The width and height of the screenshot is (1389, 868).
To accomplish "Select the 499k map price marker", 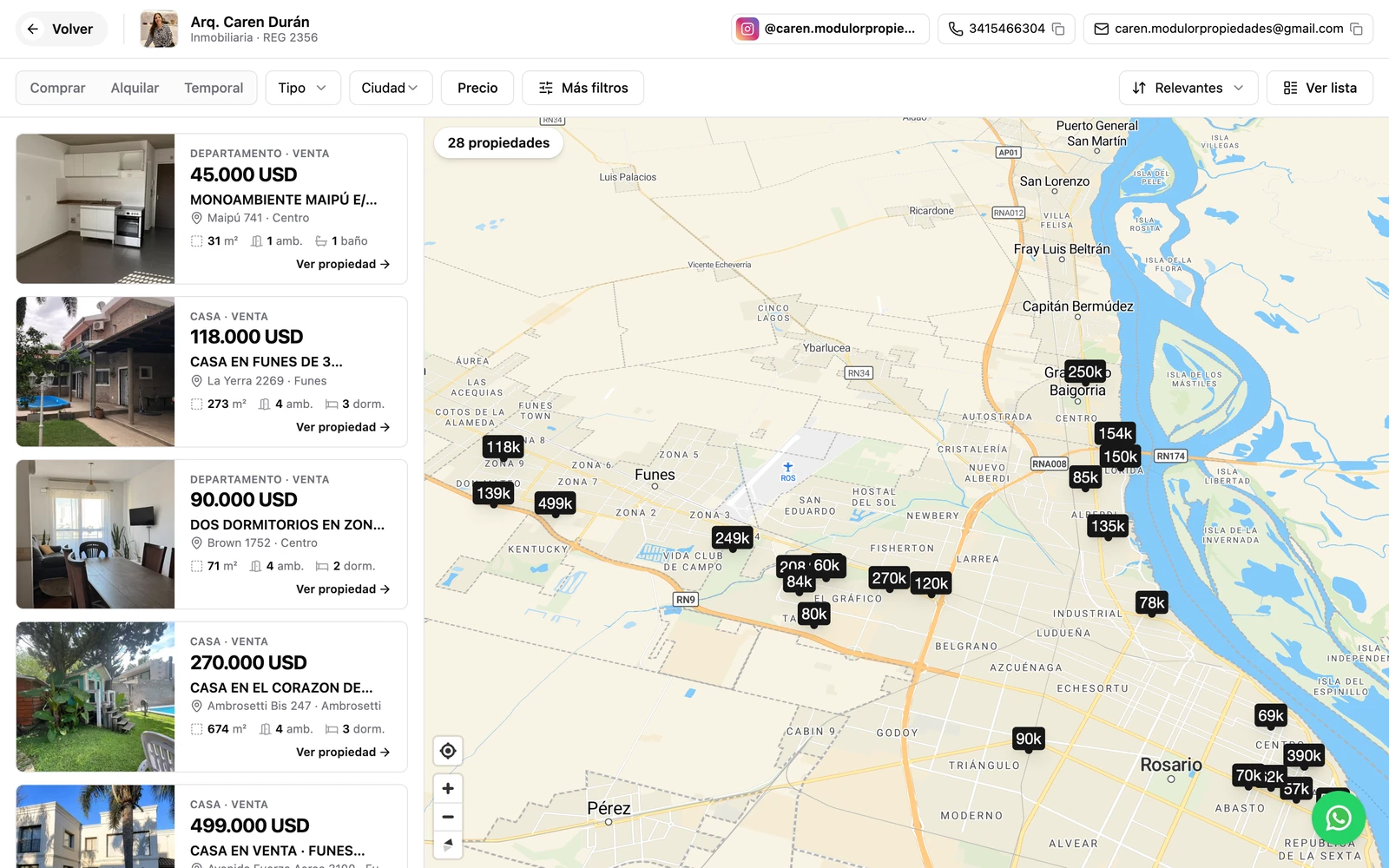I will [x=555, y=503].
